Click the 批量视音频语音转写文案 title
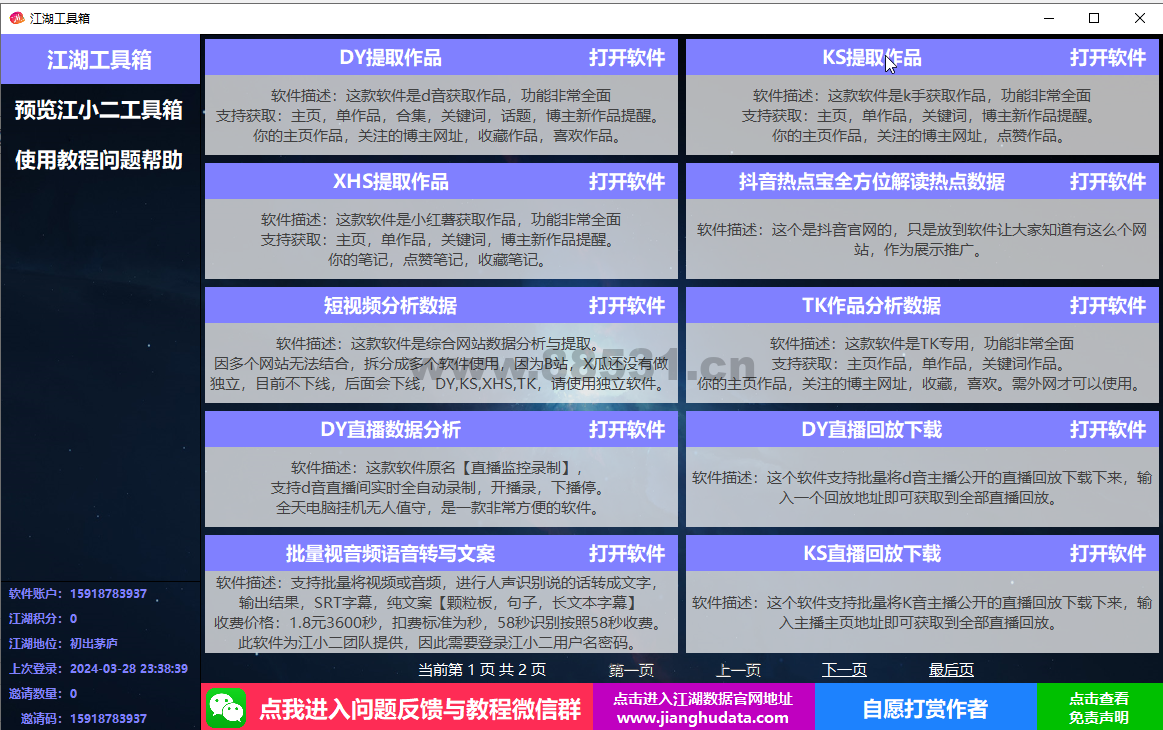 pyautogui.click(x=390, y=553)
